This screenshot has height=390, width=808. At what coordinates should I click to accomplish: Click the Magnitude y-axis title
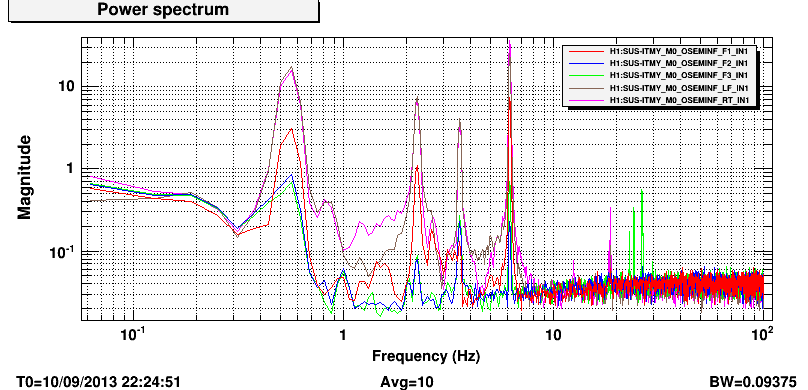(24, 177)
